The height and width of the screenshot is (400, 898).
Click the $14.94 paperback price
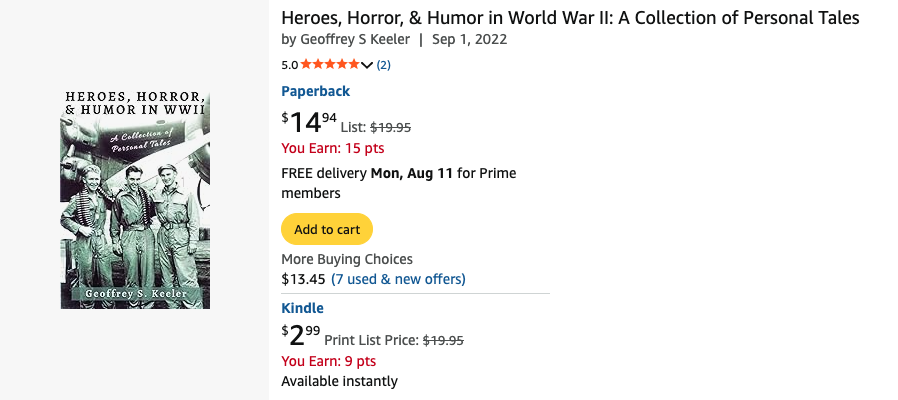coord(309,121)
